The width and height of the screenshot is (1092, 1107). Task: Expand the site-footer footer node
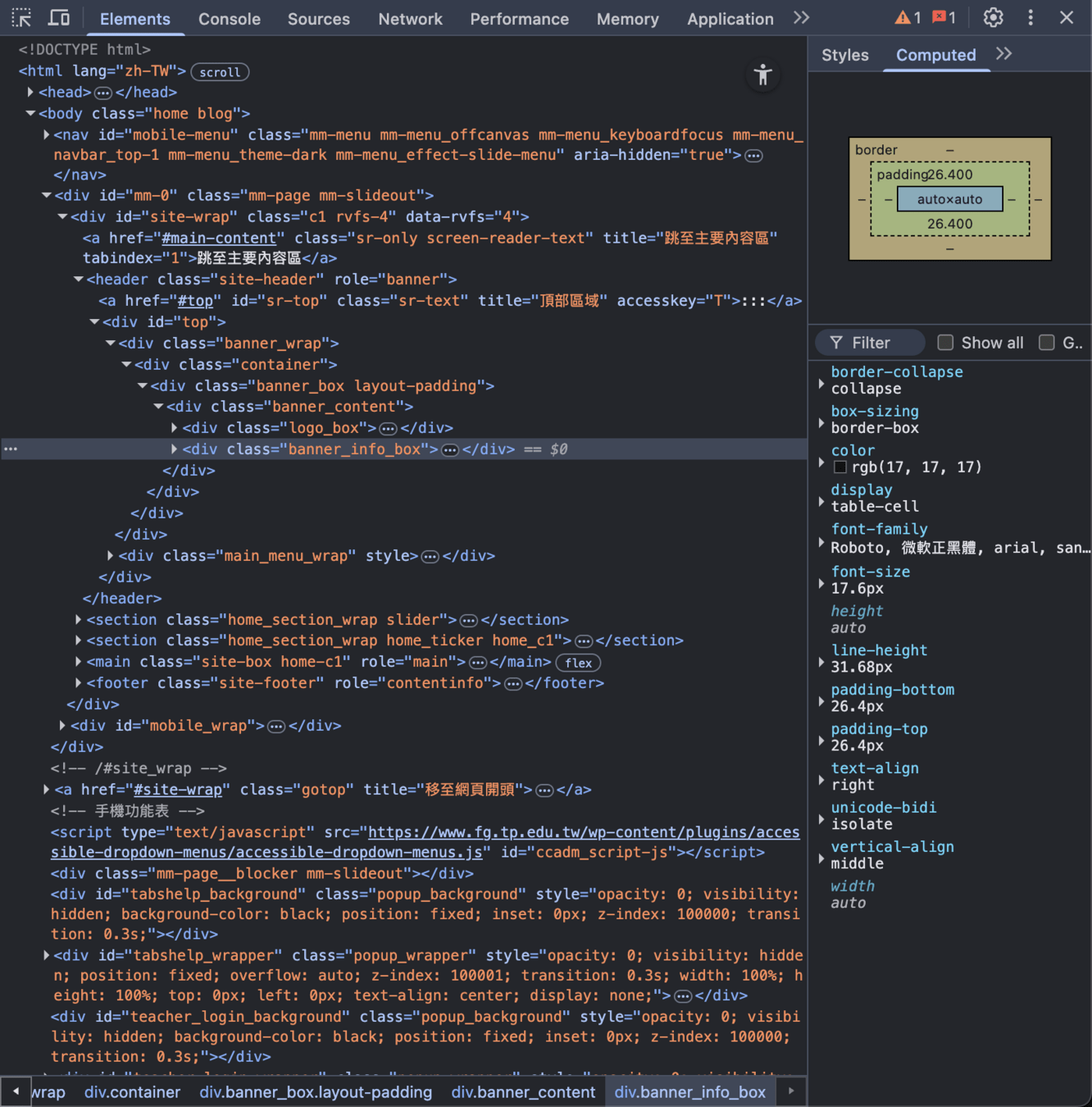78,683
